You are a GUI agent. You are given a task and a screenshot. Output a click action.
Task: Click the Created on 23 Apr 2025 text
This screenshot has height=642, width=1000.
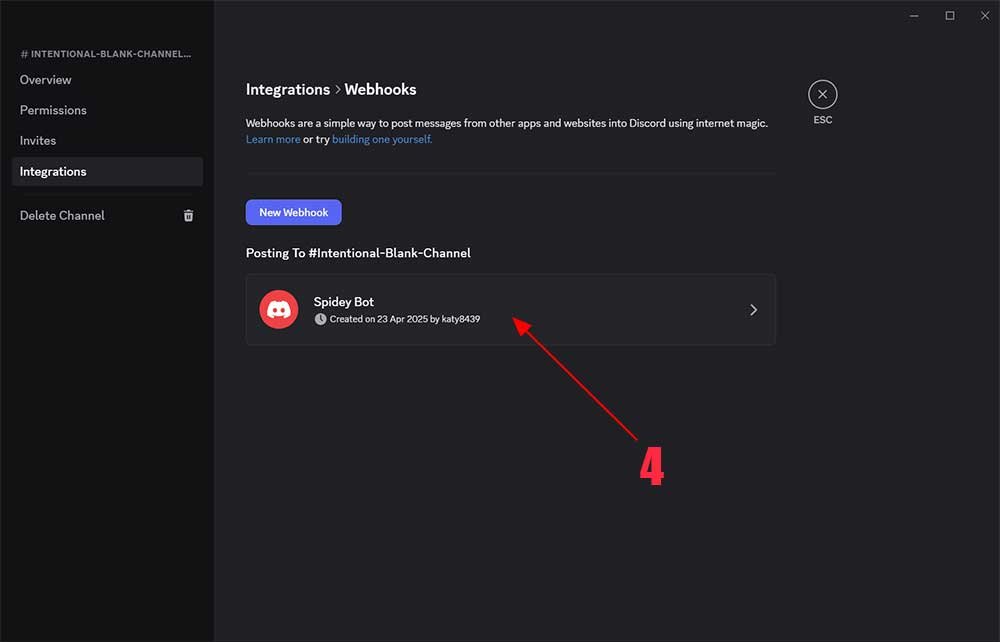404,319
